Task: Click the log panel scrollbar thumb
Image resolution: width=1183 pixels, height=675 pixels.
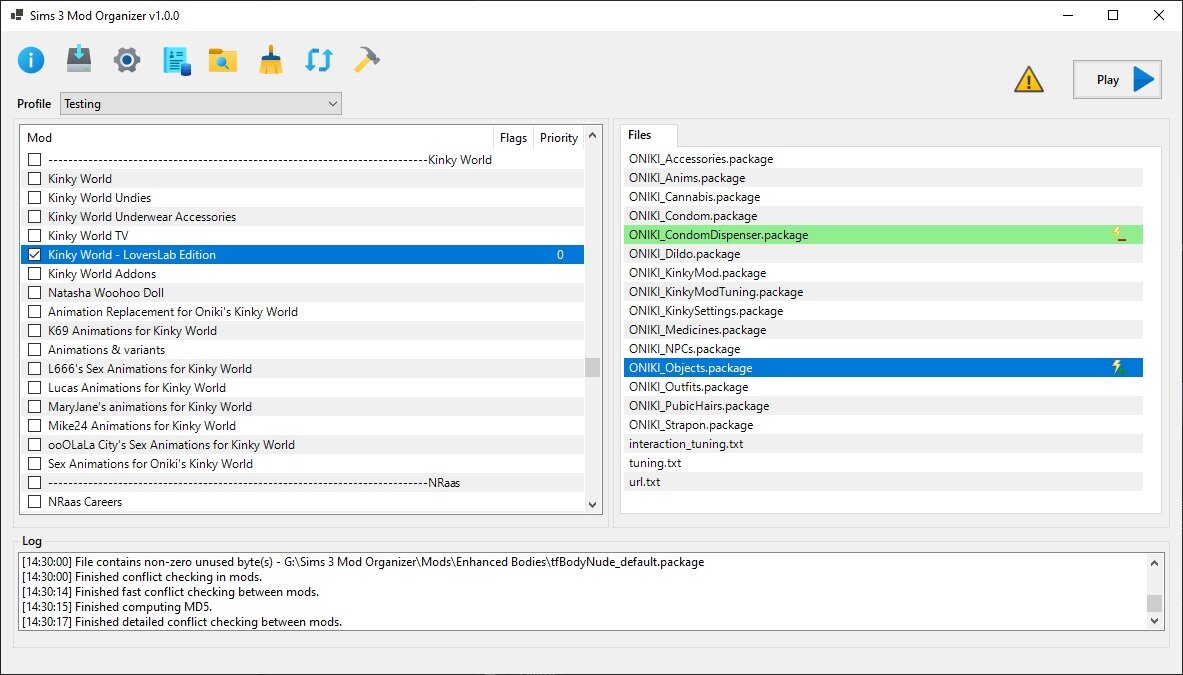Action: [x=1154, y=603]
